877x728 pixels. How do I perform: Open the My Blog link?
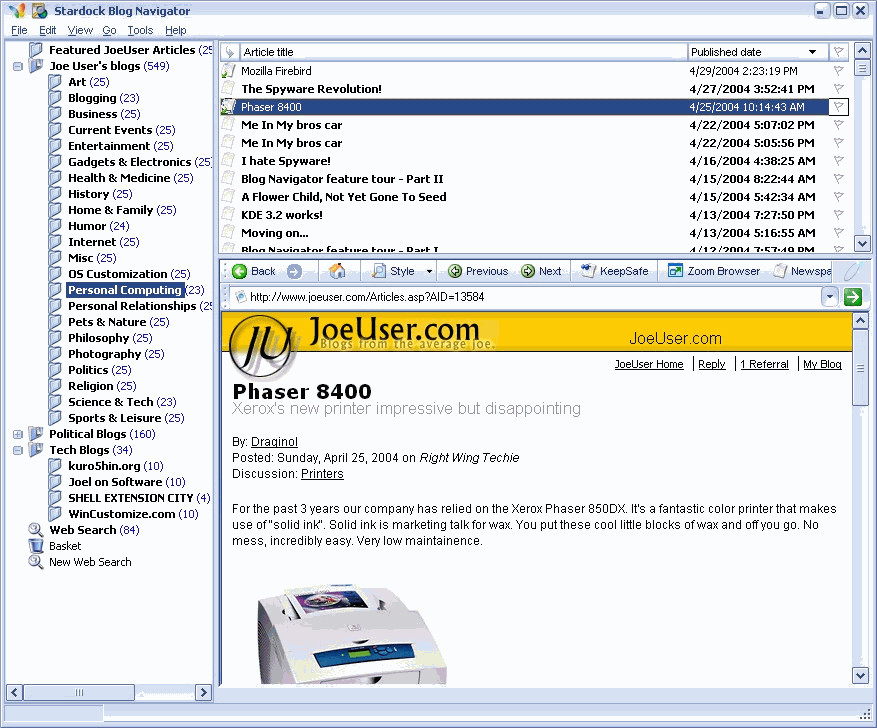822,364
